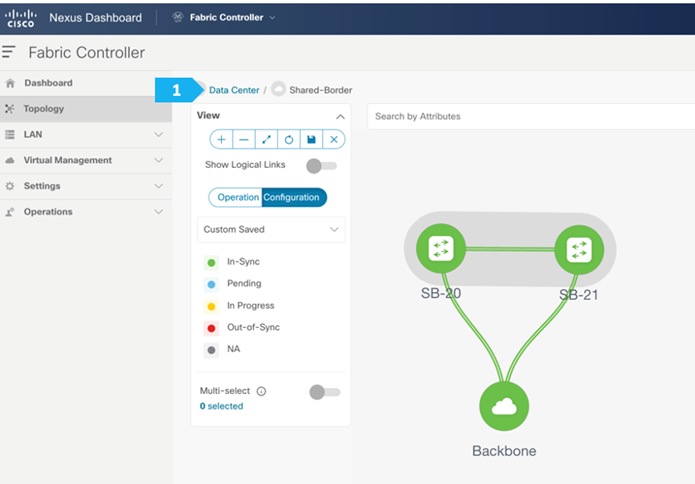Click the Dashboard home icon
Screen dimensions: 695x484
10,83
